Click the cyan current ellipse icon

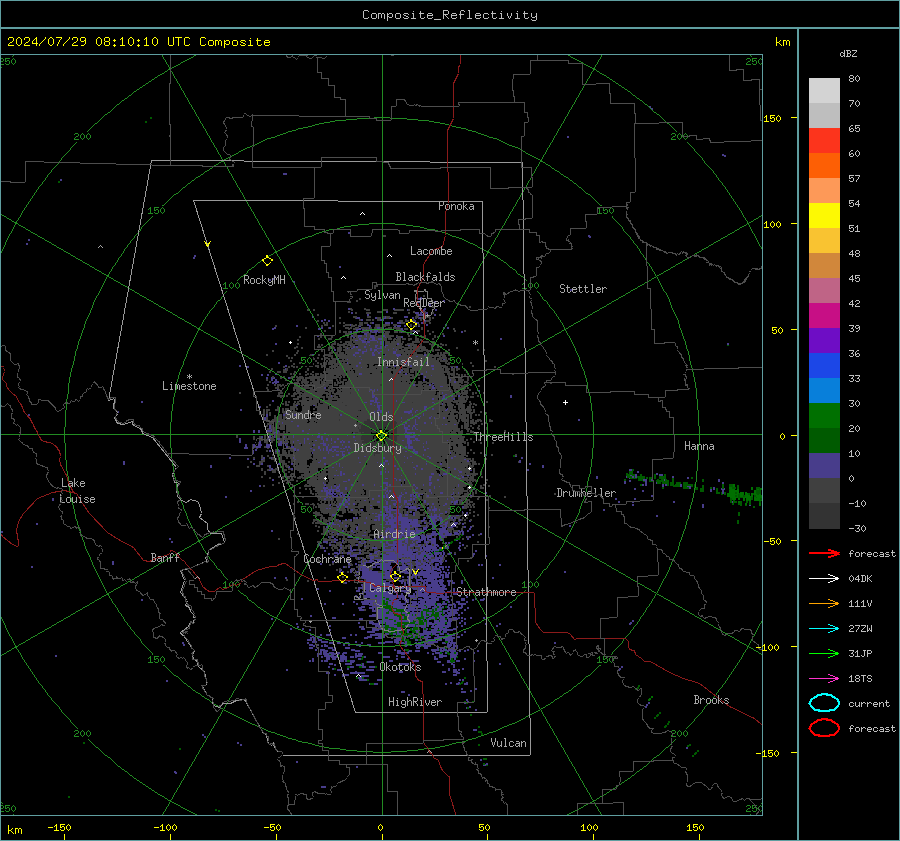pyautogui.click(x=824, y=703)
